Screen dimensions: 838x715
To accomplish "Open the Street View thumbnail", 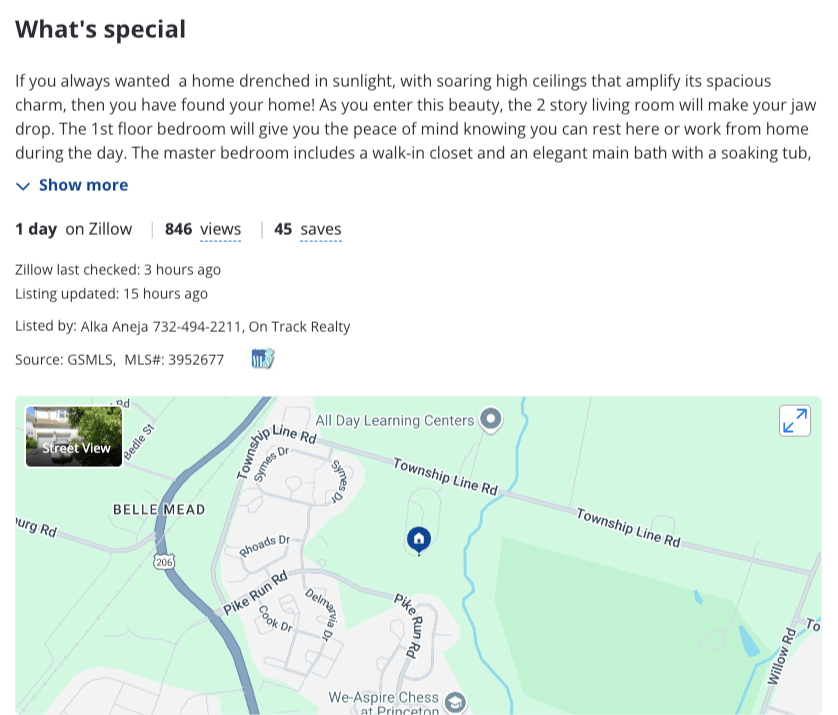I will 74,436.
